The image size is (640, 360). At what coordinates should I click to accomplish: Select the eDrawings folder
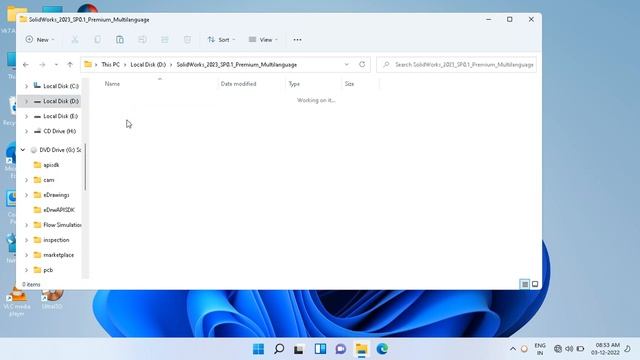point(56,195)
